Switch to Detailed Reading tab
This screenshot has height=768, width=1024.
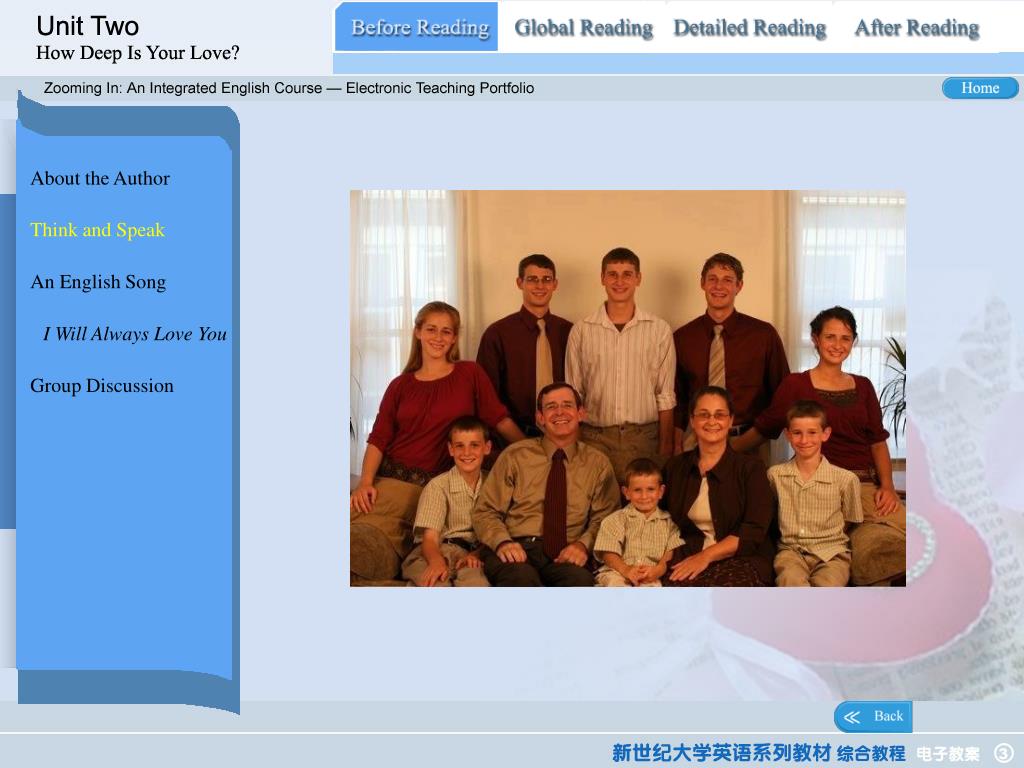750,28
